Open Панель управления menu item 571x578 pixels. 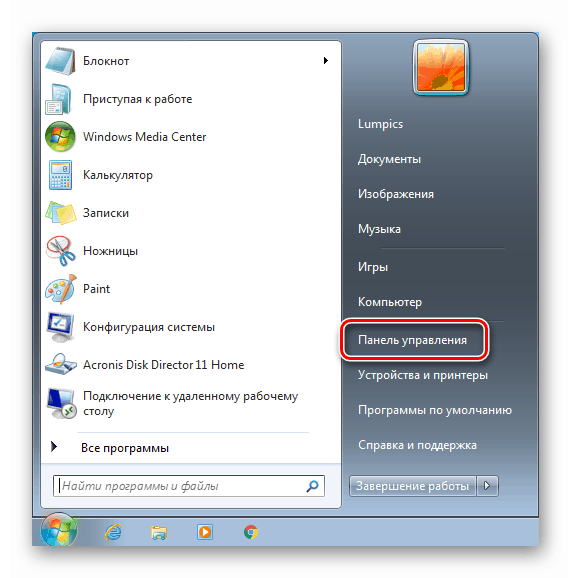[412, 340]
